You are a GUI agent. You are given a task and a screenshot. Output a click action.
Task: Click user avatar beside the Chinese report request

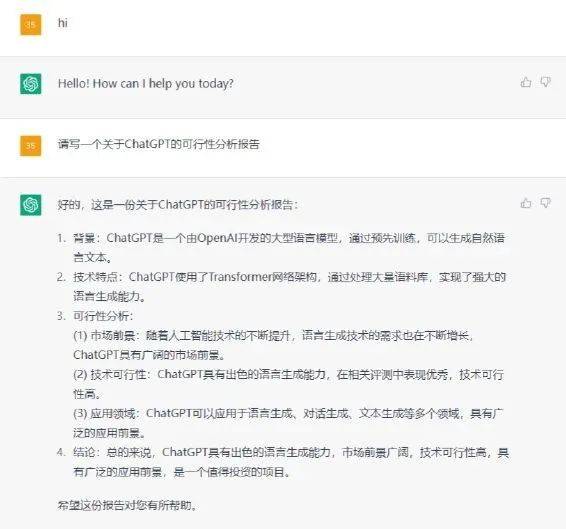[31, 146]
